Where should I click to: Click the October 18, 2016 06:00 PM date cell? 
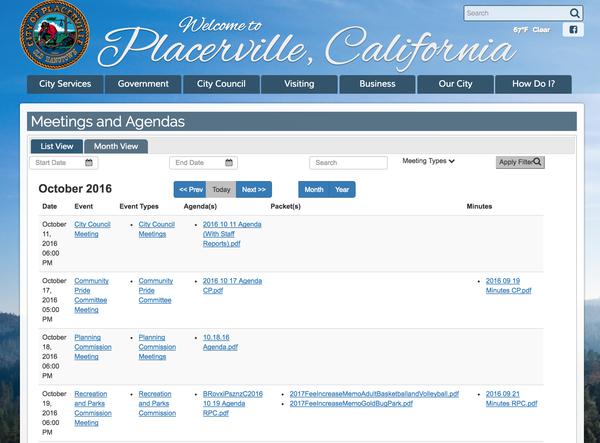54,357
